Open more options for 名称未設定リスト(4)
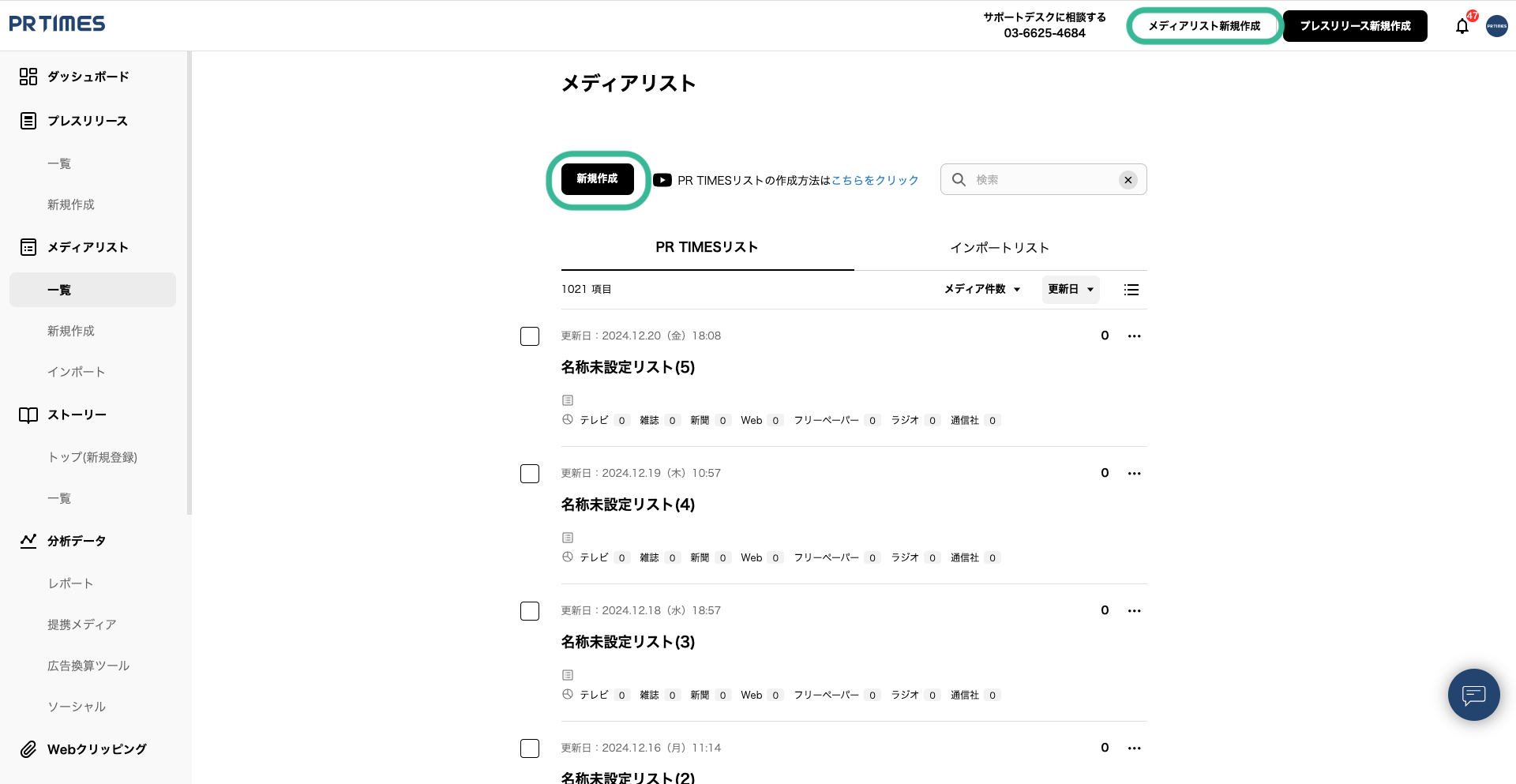The width and height of the screenshot is (1516, 784). pyautogui.click(x=1135, y=474)
